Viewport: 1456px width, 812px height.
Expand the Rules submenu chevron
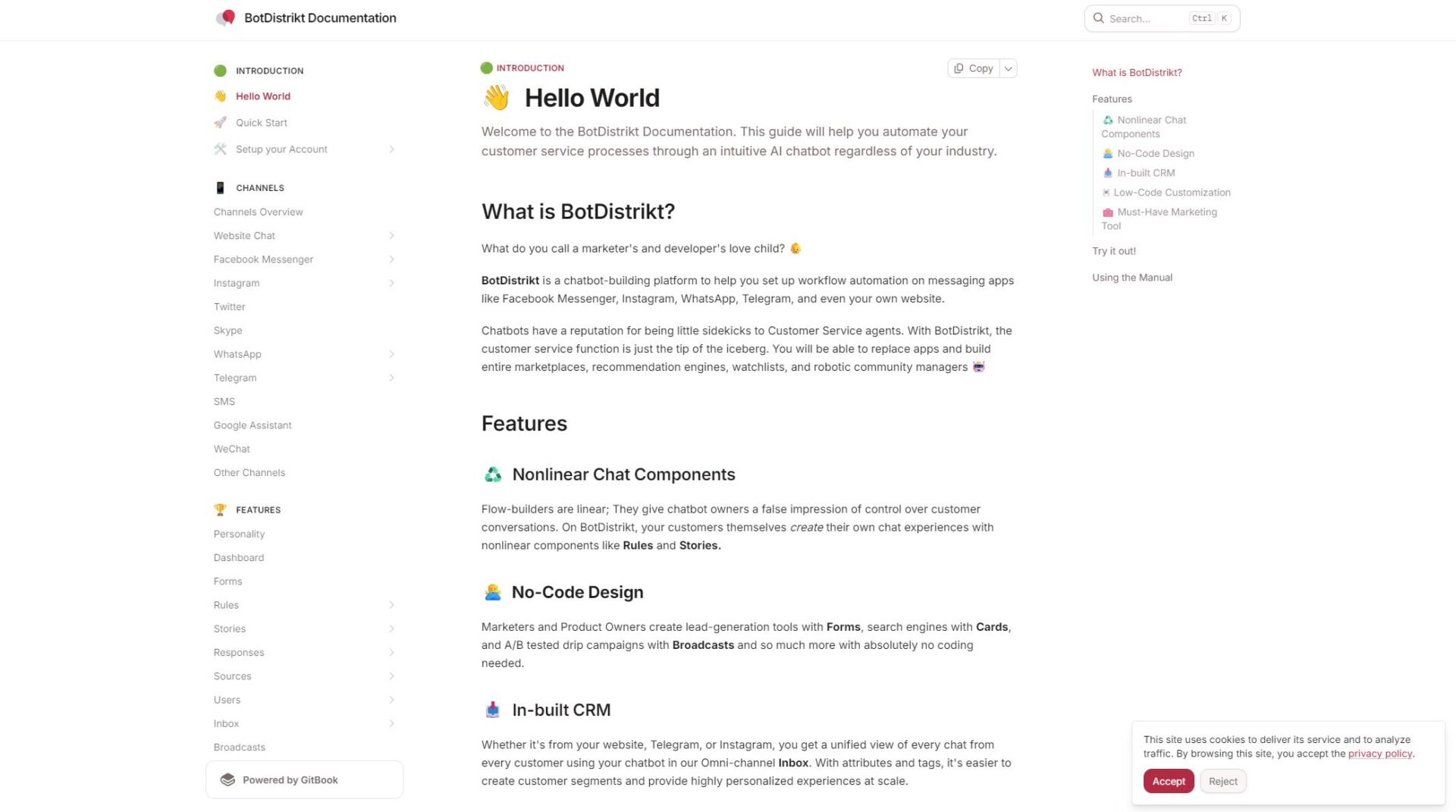[391, 605]
